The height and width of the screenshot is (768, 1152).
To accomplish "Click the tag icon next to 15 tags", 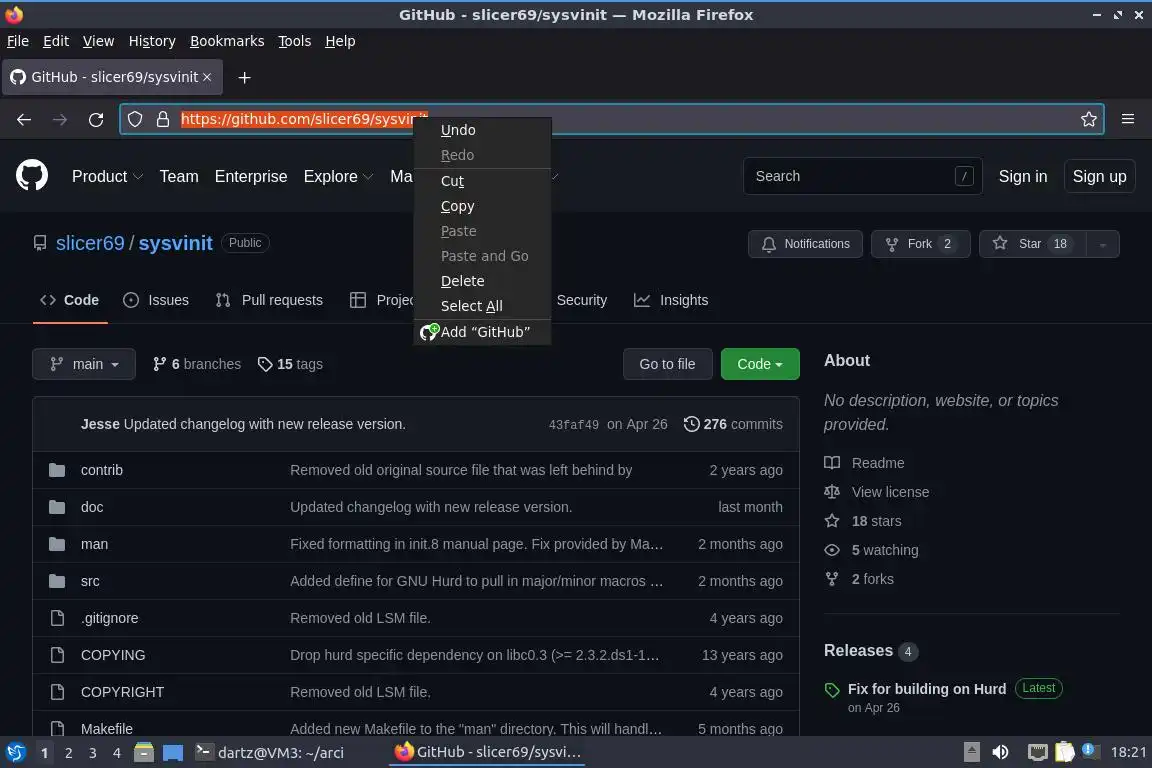I will tap(264, 365).
